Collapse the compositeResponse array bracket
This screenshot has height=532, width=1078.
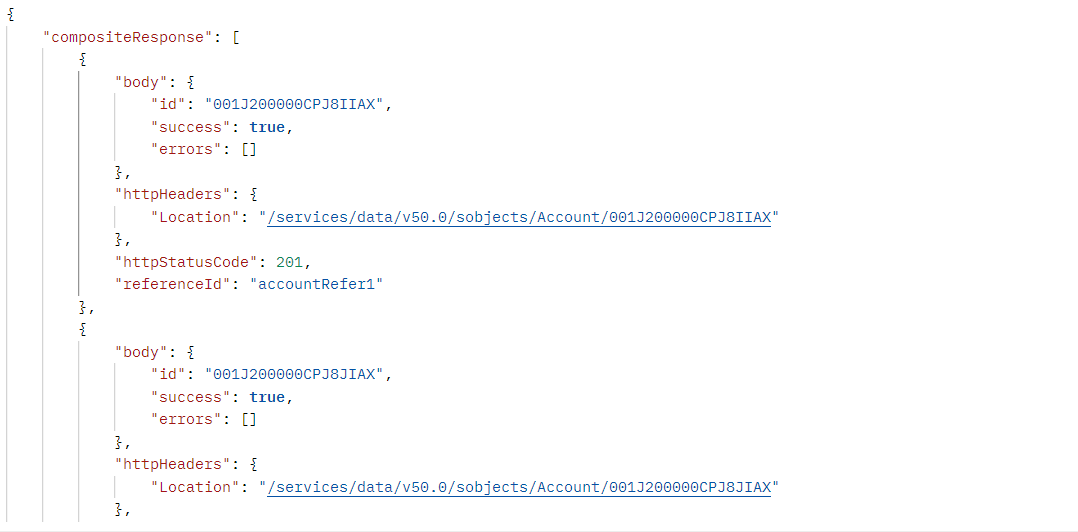233,37
